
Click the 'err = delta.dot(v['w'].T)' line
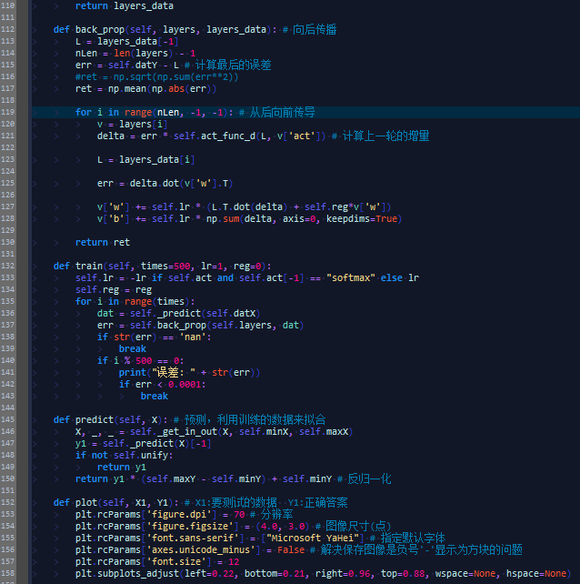coord(165,183)
